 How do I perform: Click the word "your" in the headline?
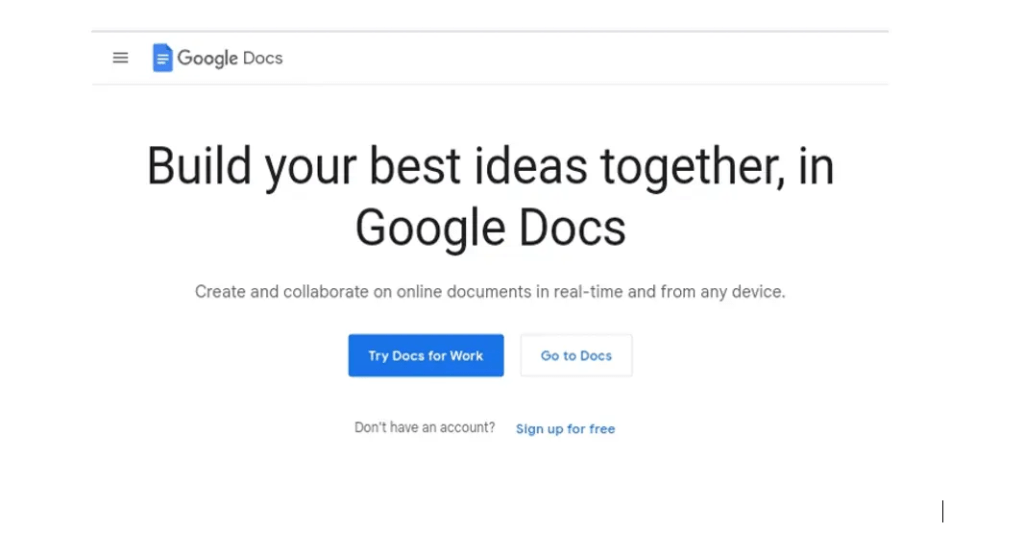click(x=311, y=166)
